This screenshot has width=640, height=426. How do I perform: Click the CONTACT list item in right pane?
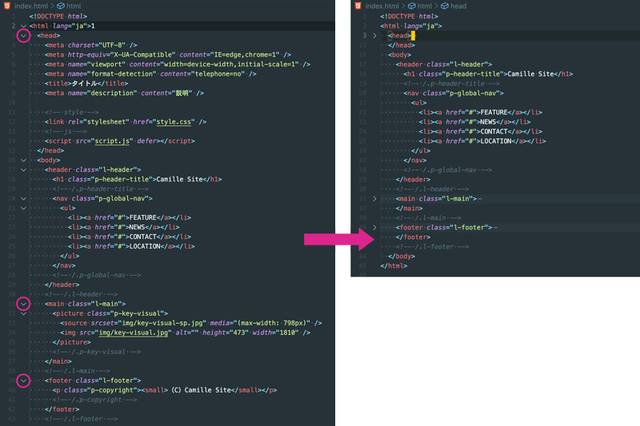coord(480,131)
